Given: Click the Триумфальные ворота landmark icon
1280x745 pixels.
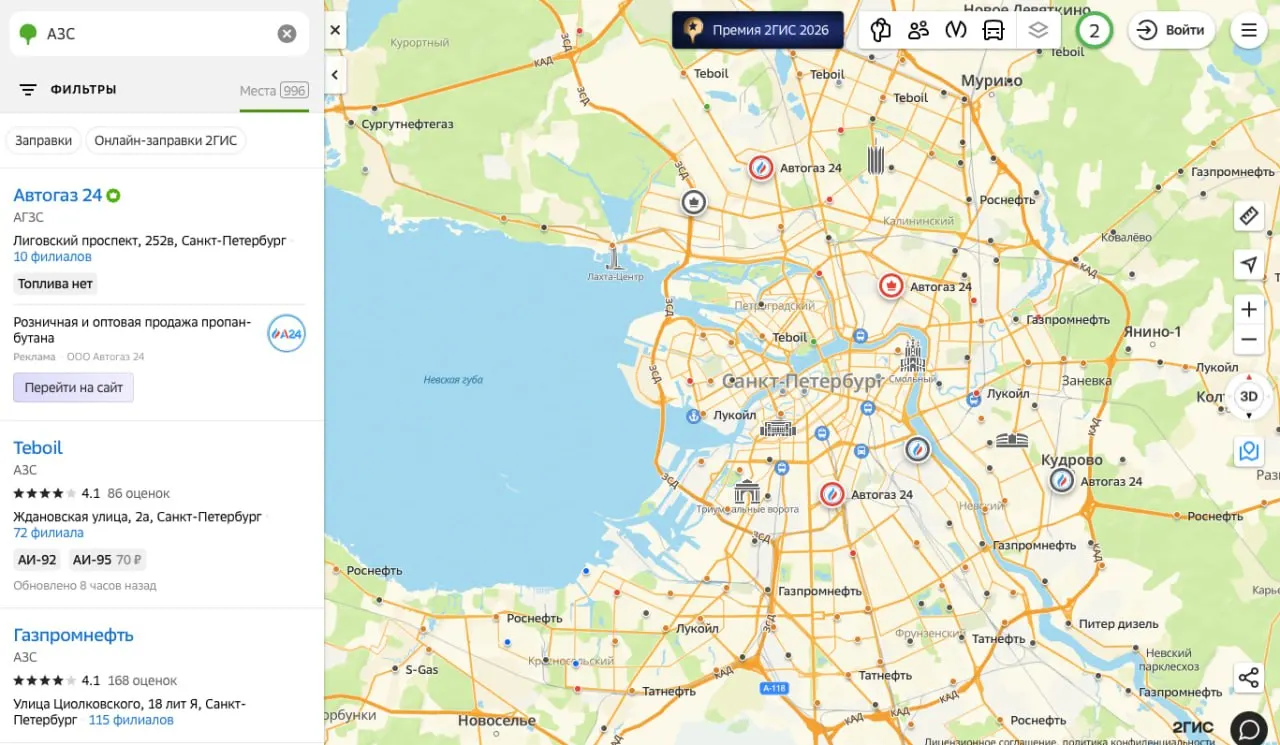Looking at the screenshot, I should (747, 492).
